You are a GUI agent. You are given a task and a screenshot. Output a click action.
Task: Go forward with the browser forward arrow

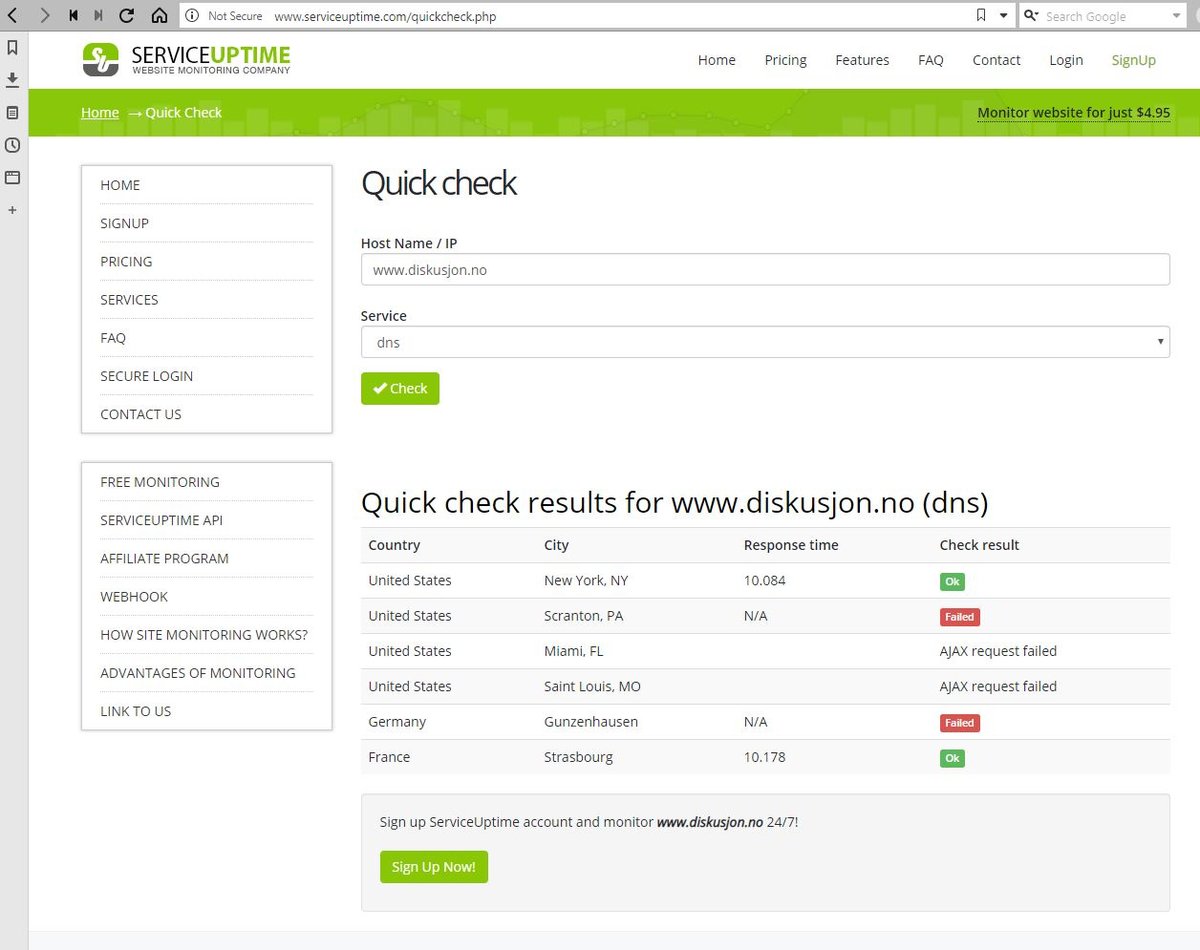(44, 15)
